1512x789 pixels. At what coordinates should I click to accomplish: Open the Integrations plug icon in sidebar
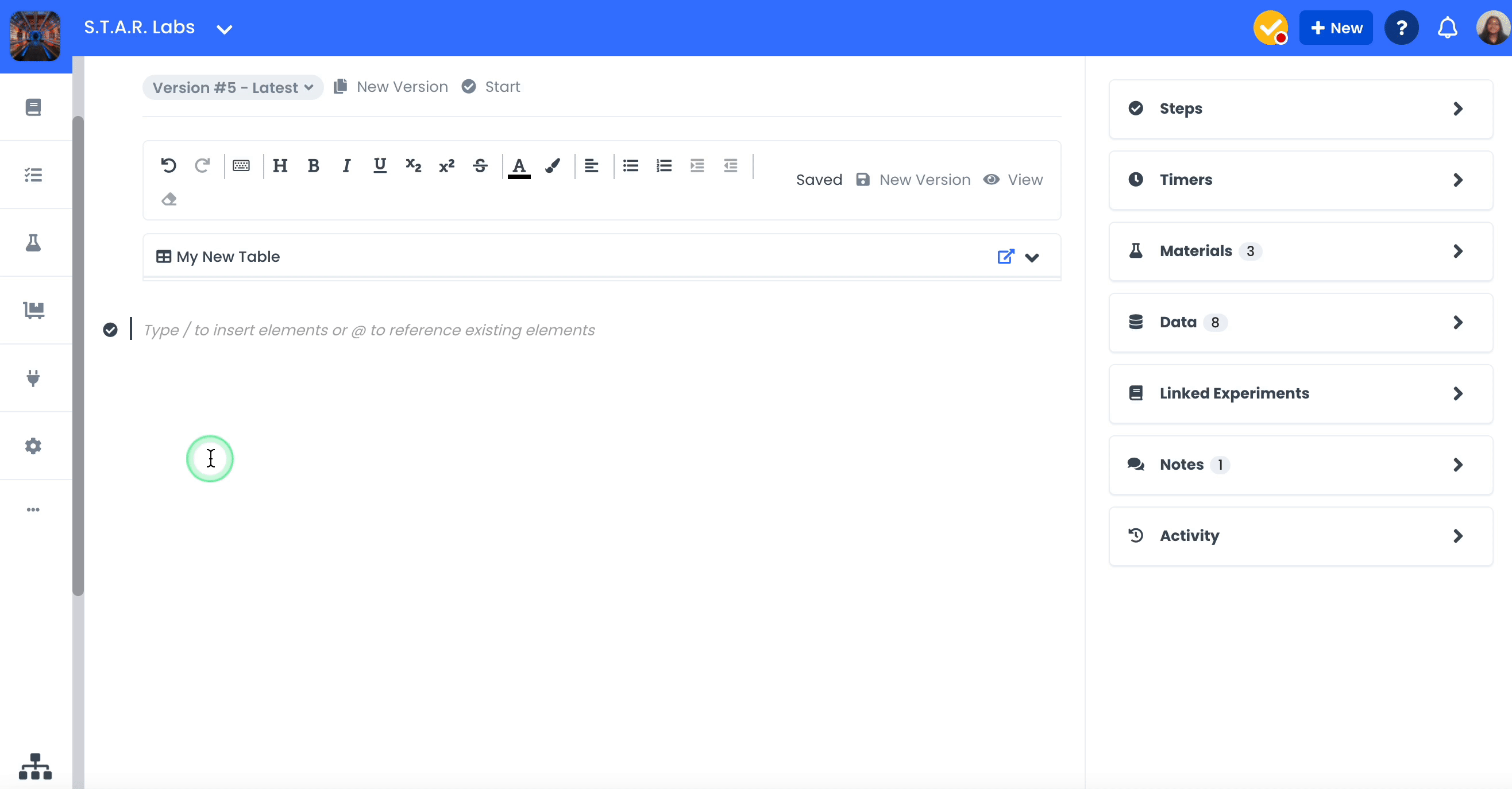click(33, 378)
